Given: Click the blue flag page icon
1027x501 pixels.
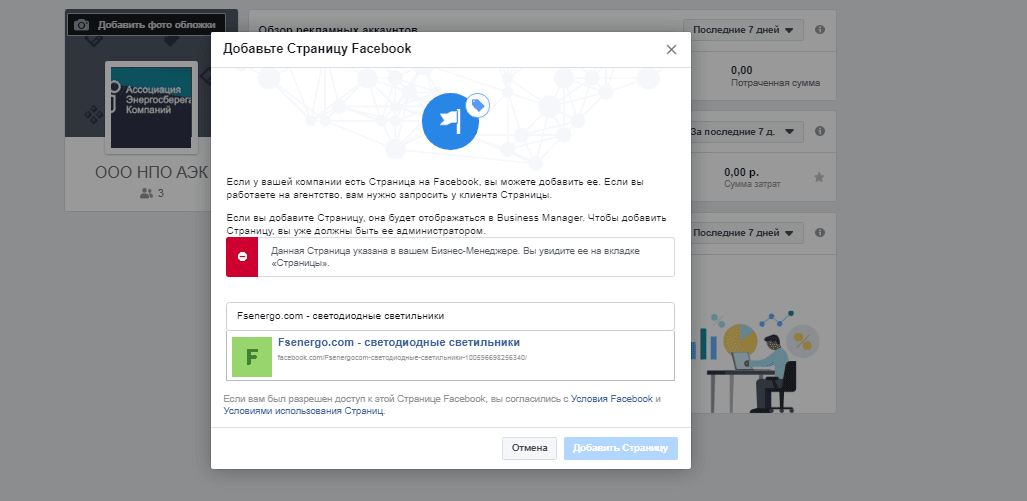Looking at the screenshot, I should point(450,122).
